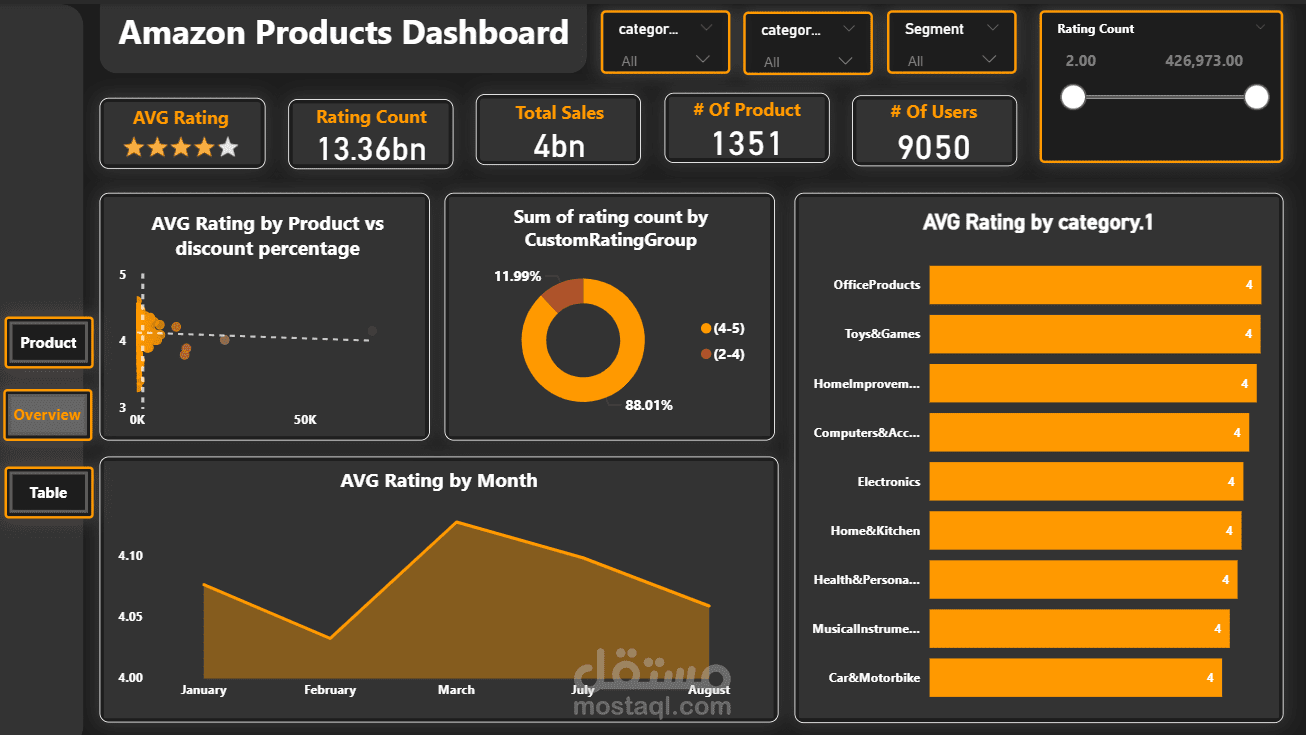
Task: Click the 50K label on the scatter axis
Action: tap(305, 420)
